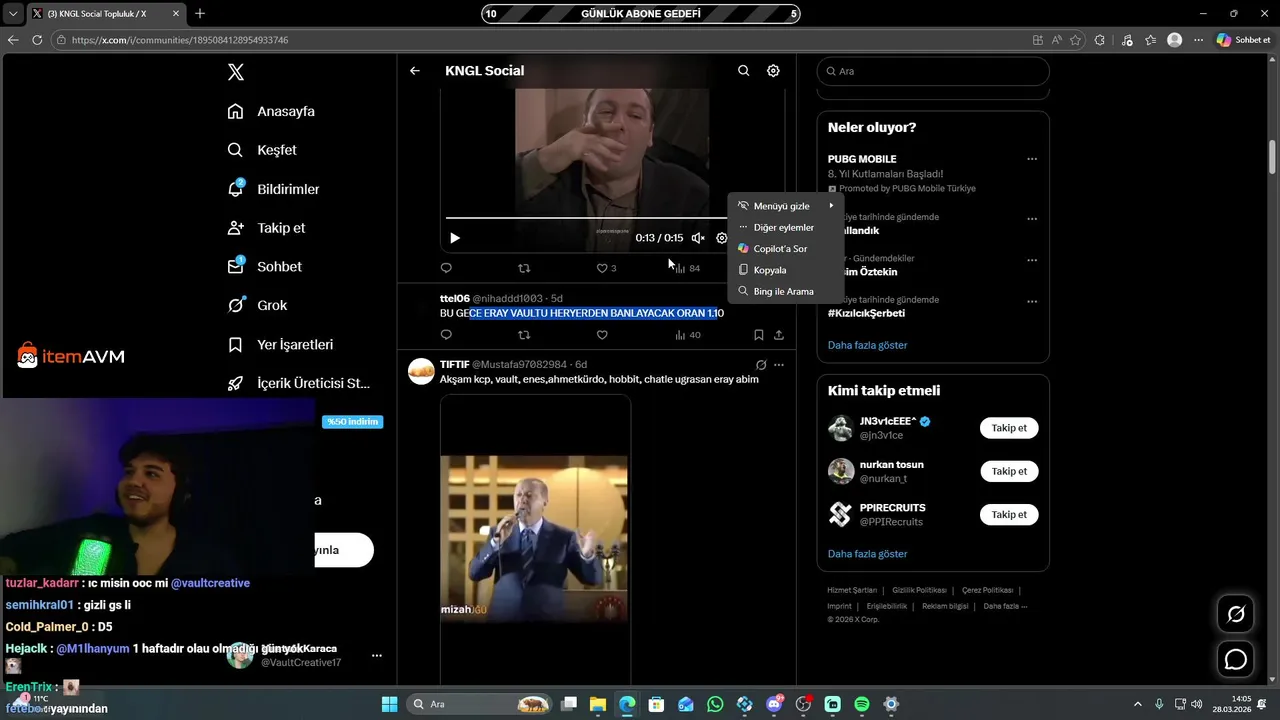Open video player settings gear
The height and width of the screenshot is (720, 1280).
(x=722, y=238)
